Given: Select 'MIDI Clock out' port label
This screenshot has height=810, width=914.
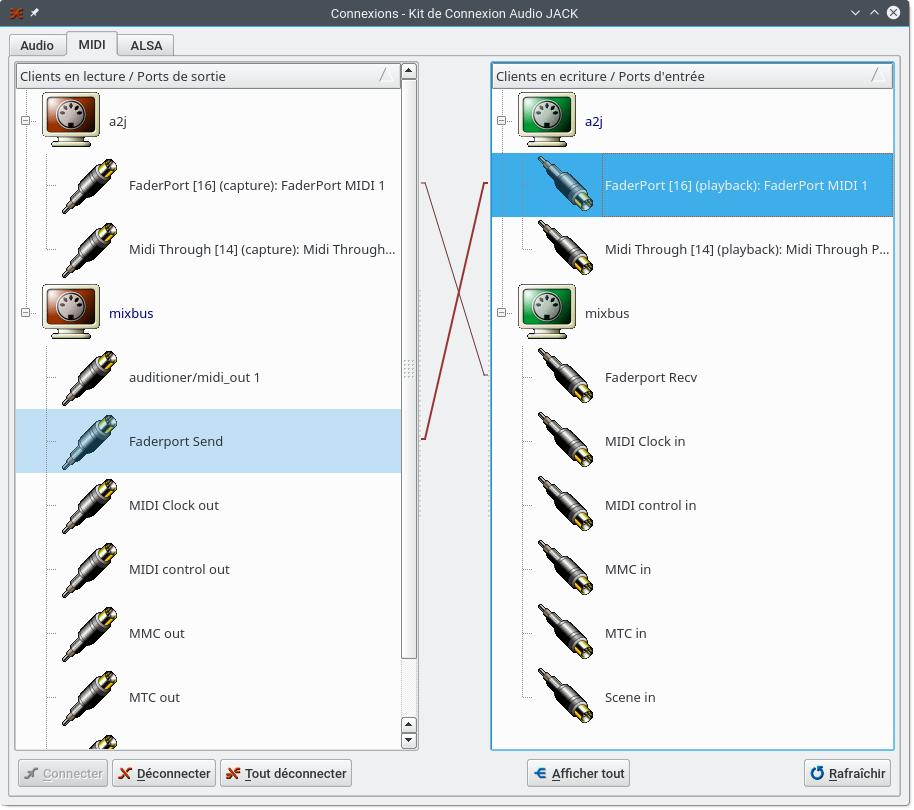Looking at the screenshot, I should click(174, 506).
